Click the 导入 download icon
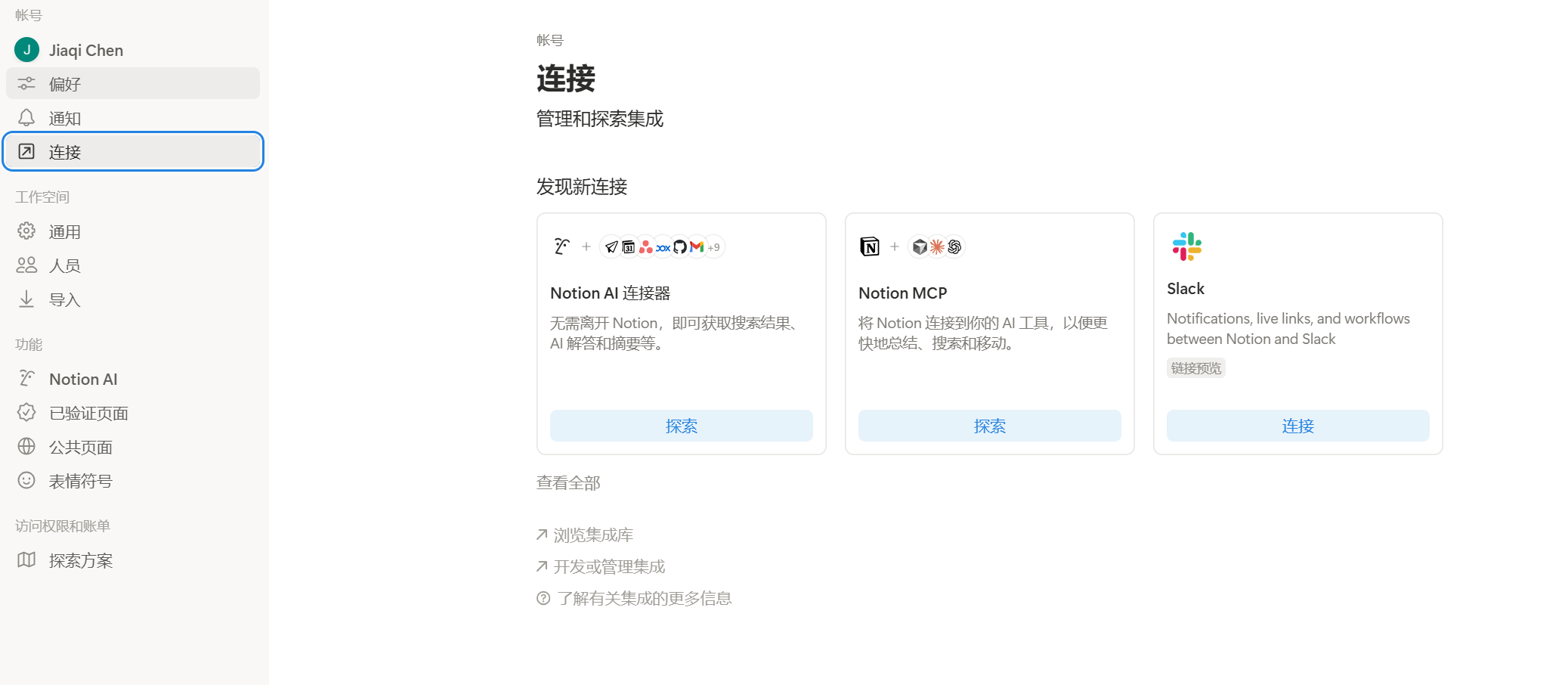 [x=26, y=299]
